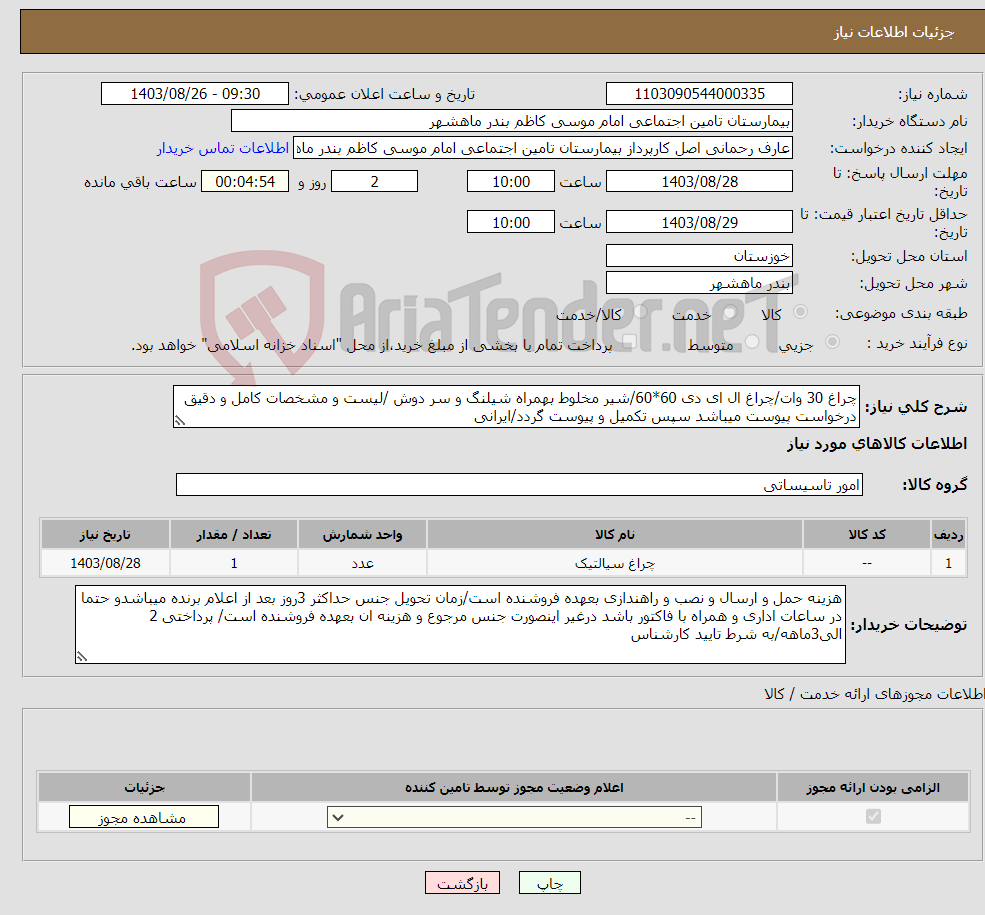
Task: Click the request creator field
Action: pyautogui.click(x=543, y=148)
